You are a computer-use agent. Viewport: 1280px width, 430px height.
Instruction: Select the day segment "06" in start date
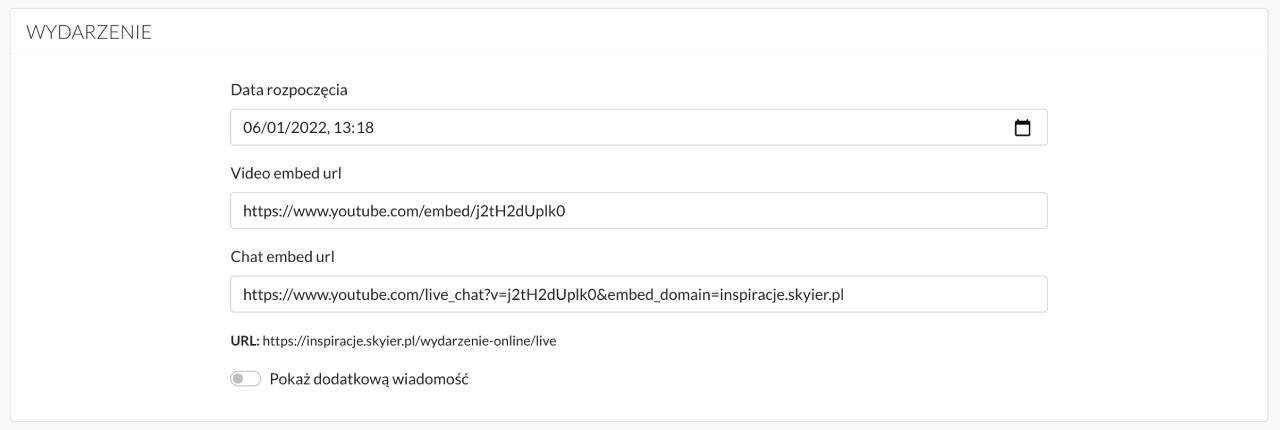pyautogui.click(x=253, y=128)
